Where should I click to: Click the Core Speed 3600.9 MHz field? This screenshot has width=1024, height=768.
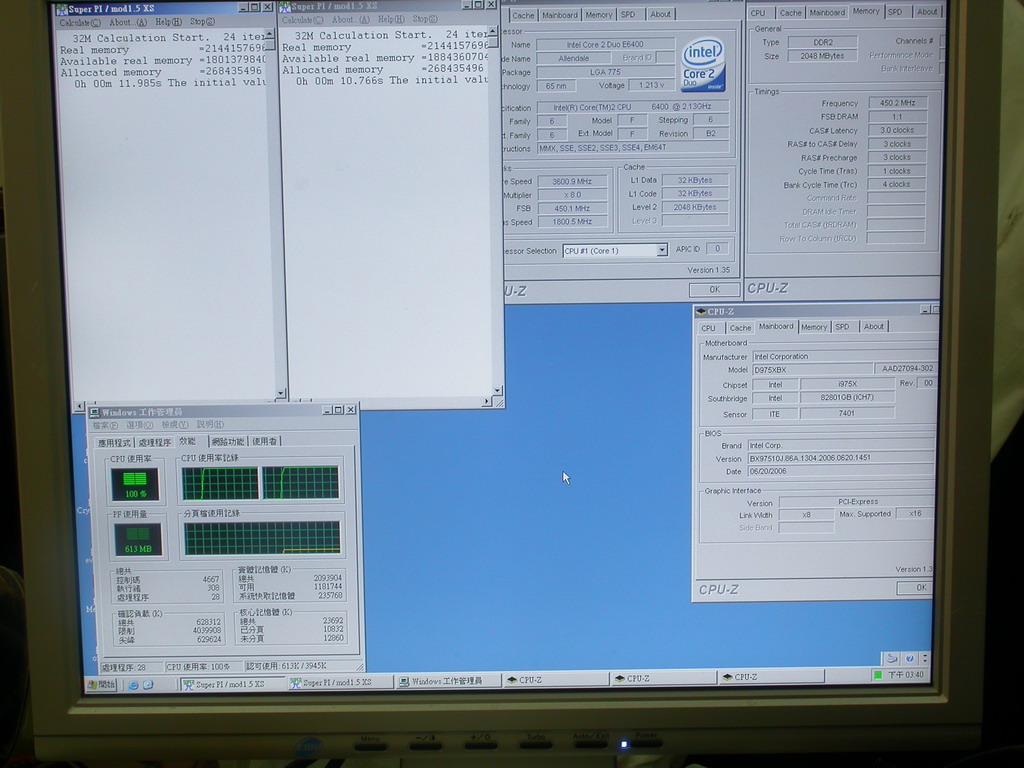point(572,182)
